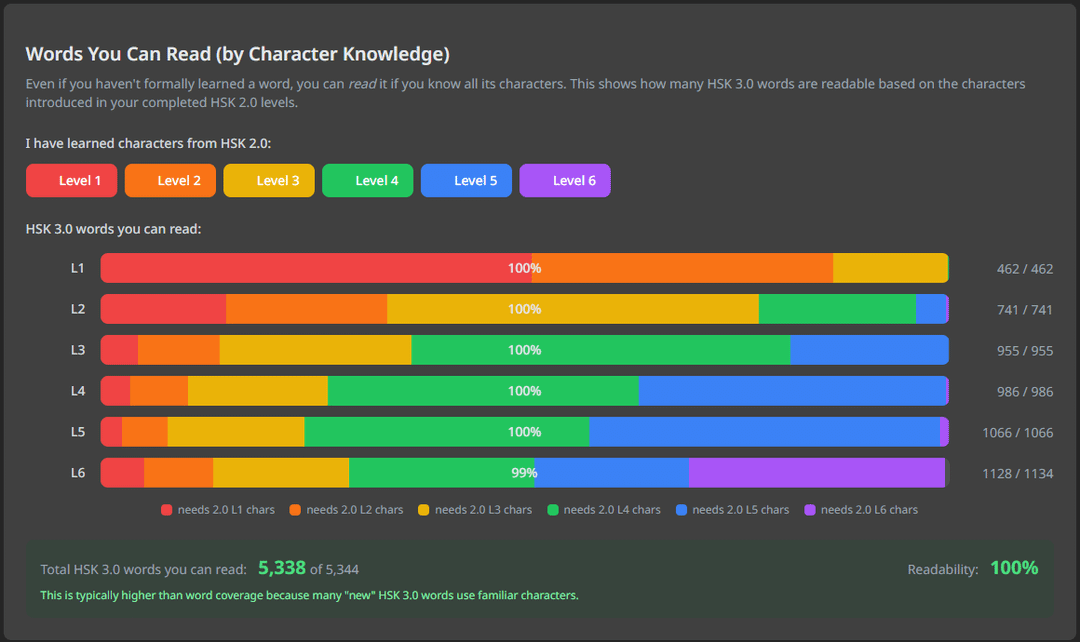The image size is (1080, 642).
Task: Click the purple segment of the L6 bar
Action: click(816, 473)
